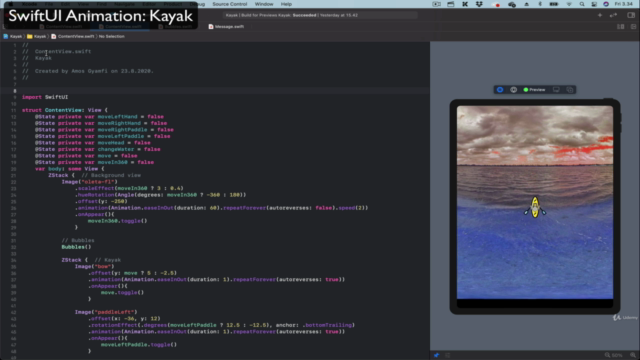
Task: Click the build status bar showing Succeeded
Action: 320,15
